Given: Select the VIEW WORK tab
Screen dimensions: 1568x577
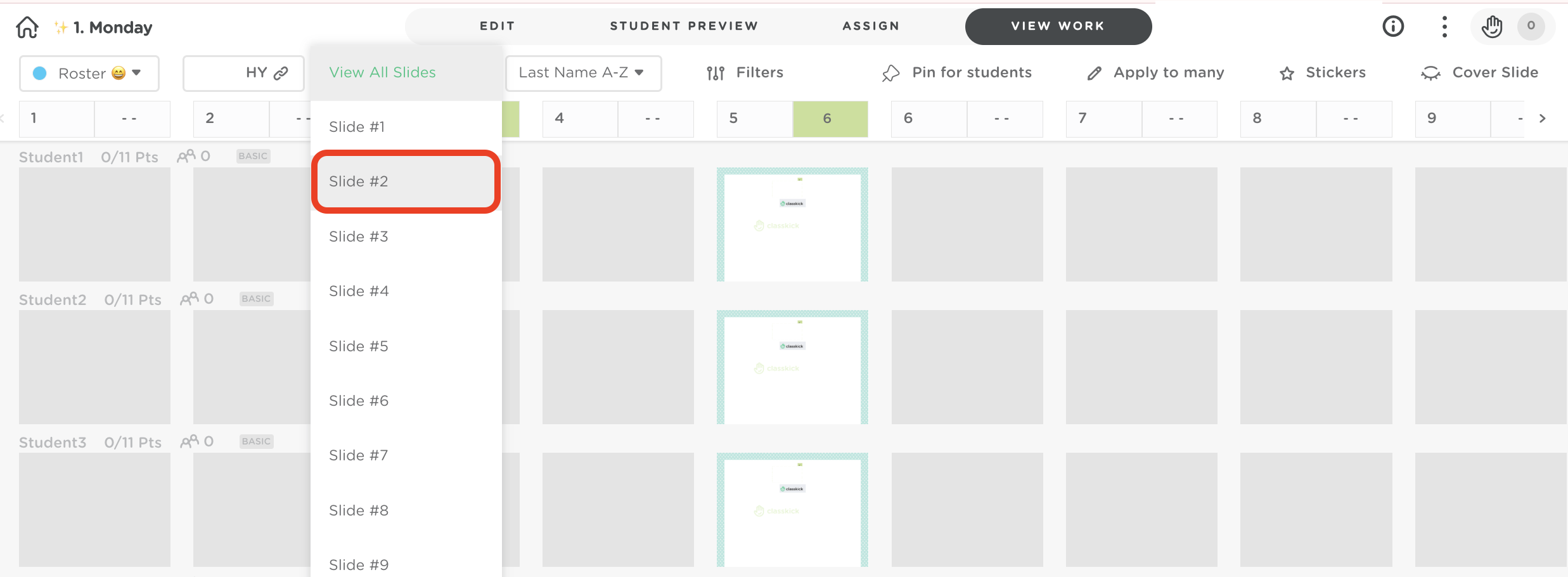Looking at the screenshot, I should pos(1058,26).
